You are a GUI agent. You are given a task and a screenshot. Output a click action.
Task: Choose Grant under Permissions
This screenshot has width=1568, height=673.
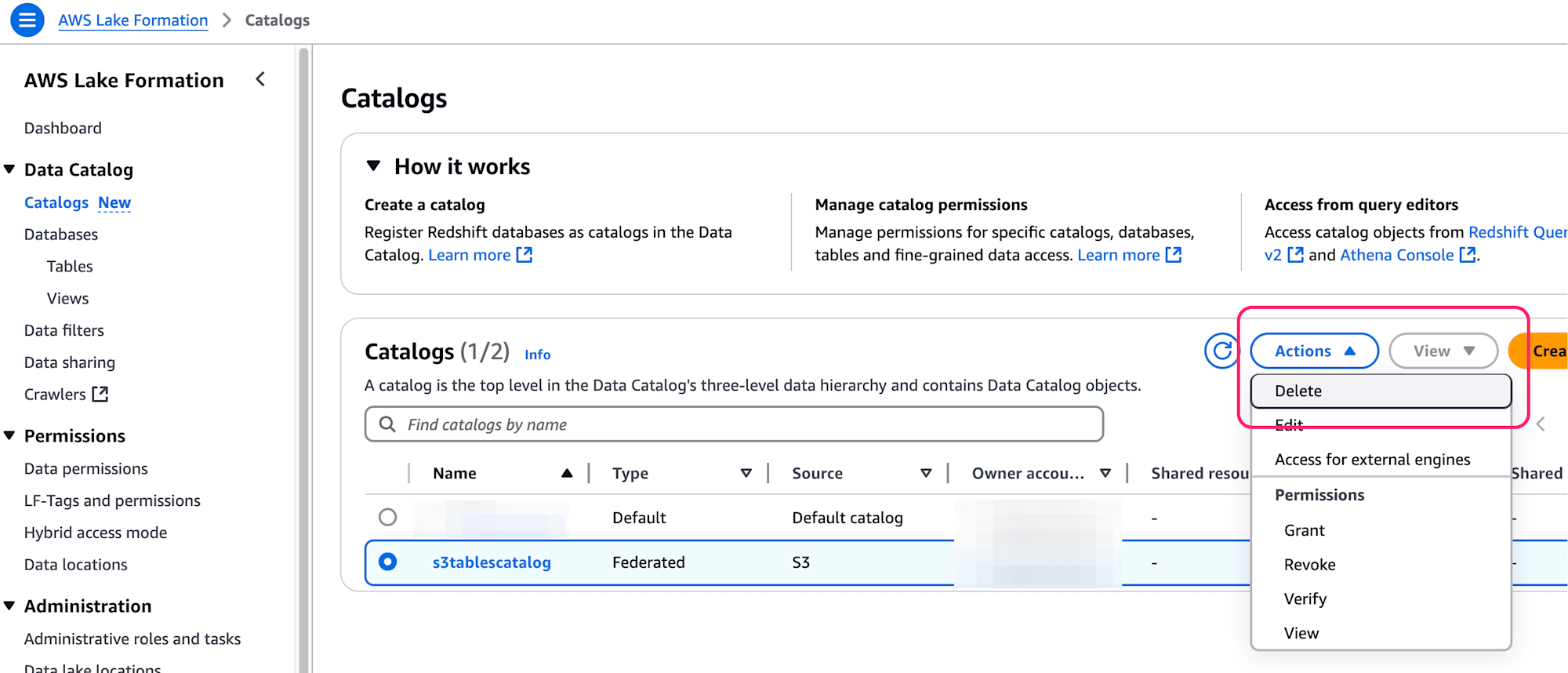point(1381,530)
